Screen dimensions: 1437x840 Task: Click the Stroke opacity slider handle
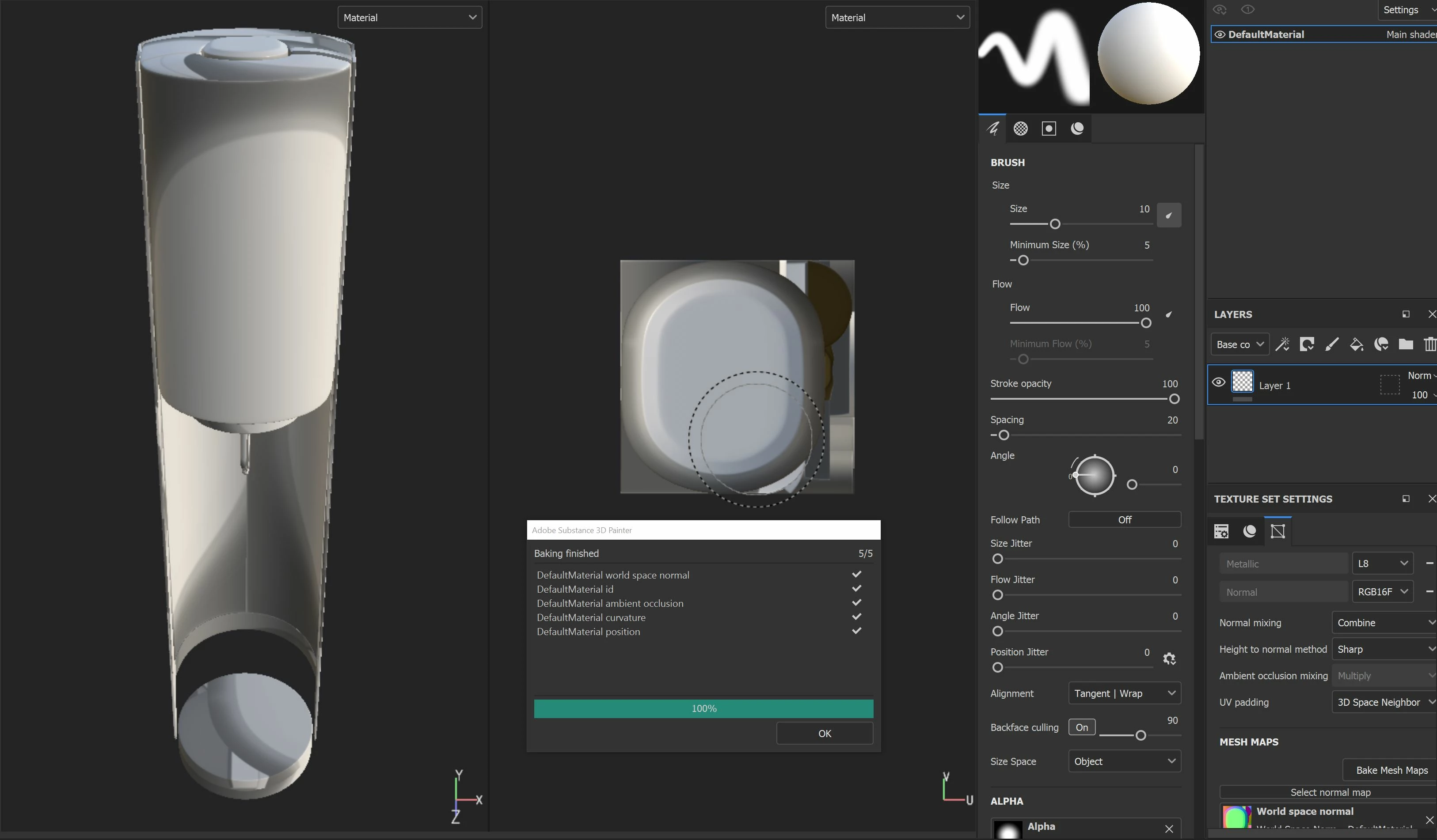[1174, 399]
